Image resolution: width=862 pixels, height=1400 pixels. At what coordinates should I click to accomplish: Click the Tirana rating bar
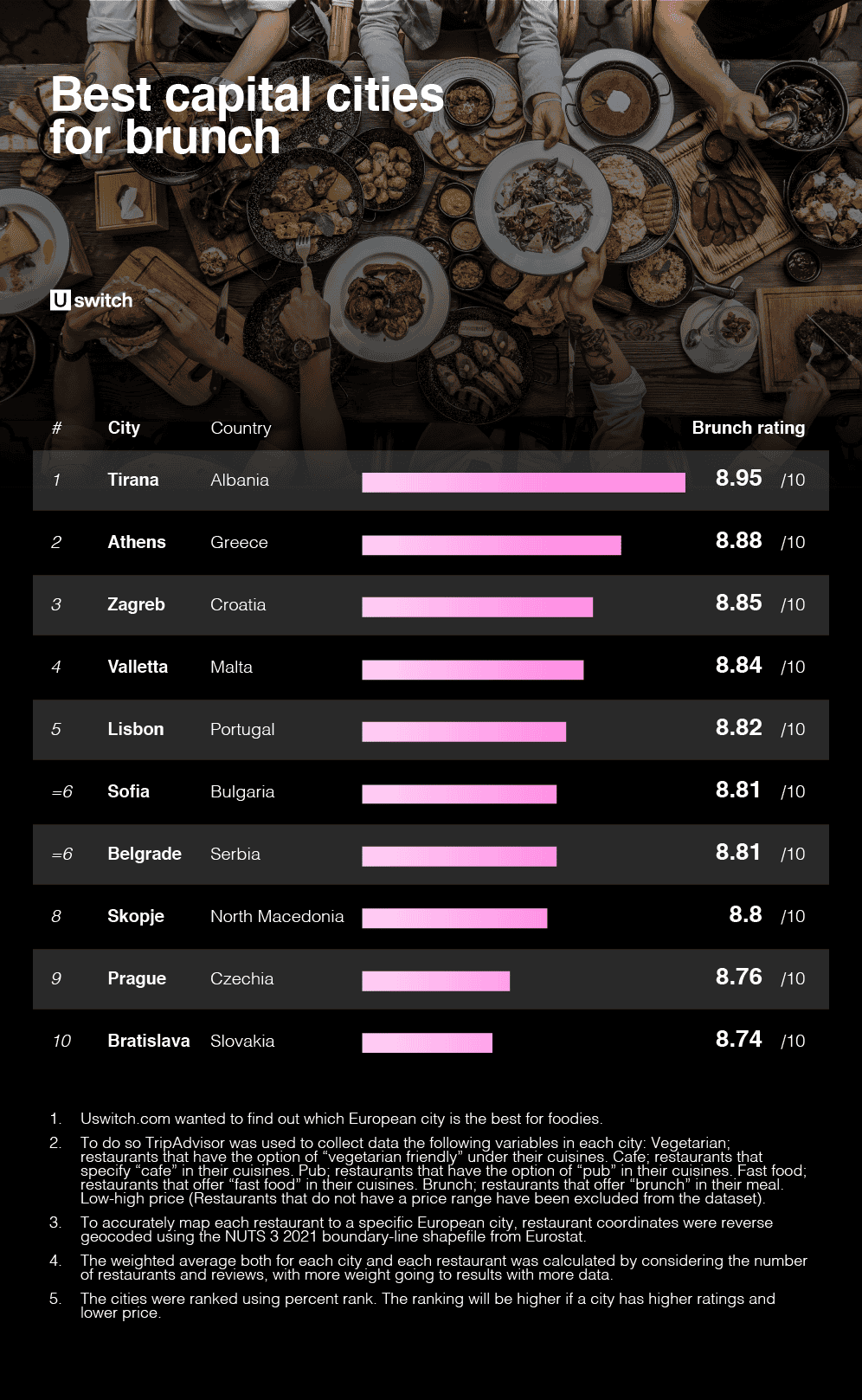pos(524,482)
